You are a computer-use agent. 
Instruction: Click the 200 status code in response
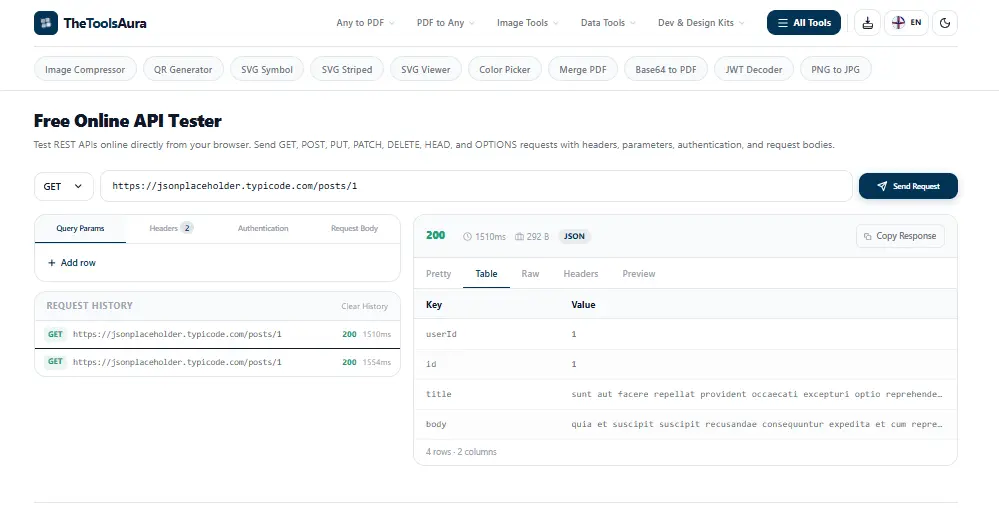[436, 235]
